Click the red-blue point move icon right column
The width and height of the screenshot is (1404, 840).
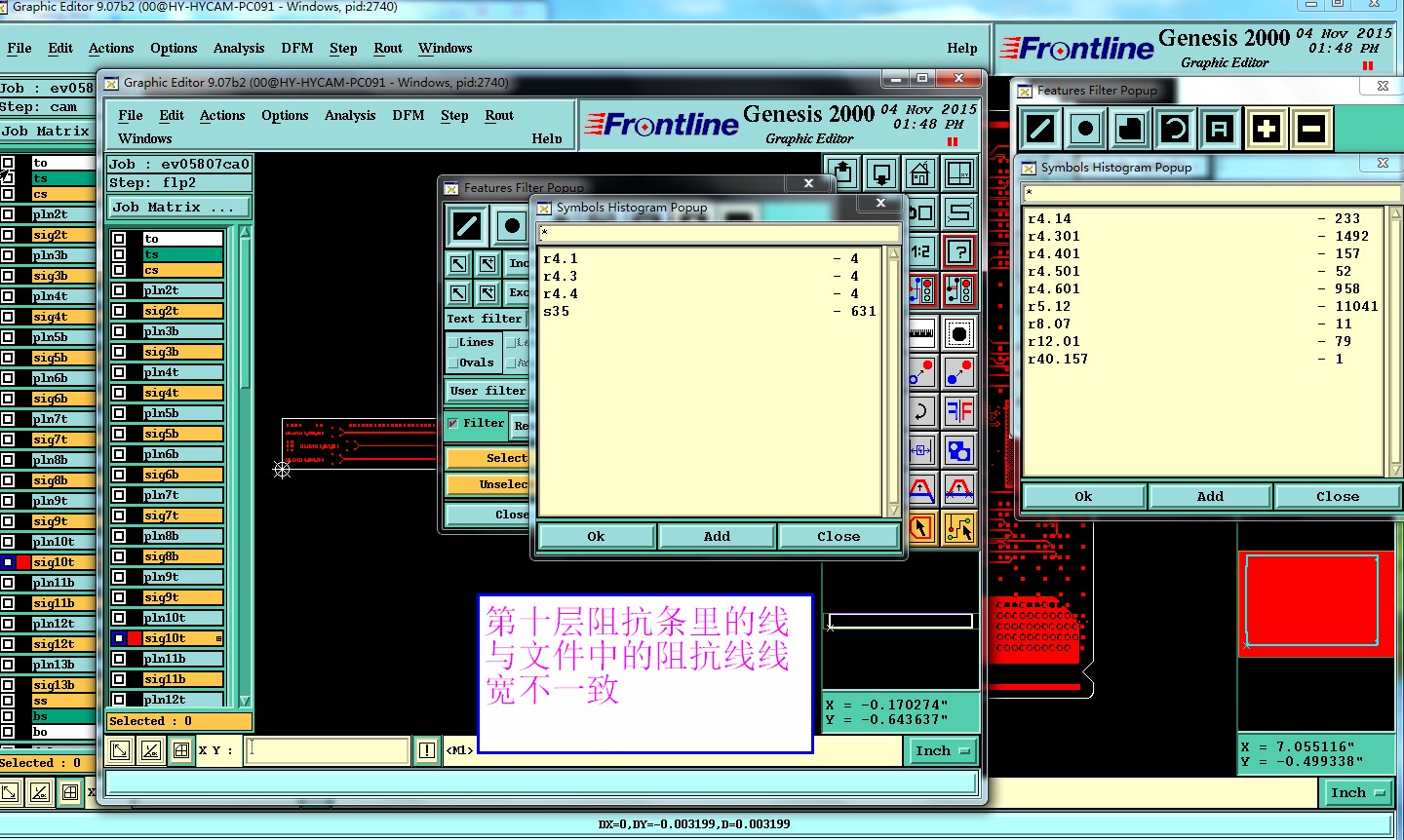point(958,372)
